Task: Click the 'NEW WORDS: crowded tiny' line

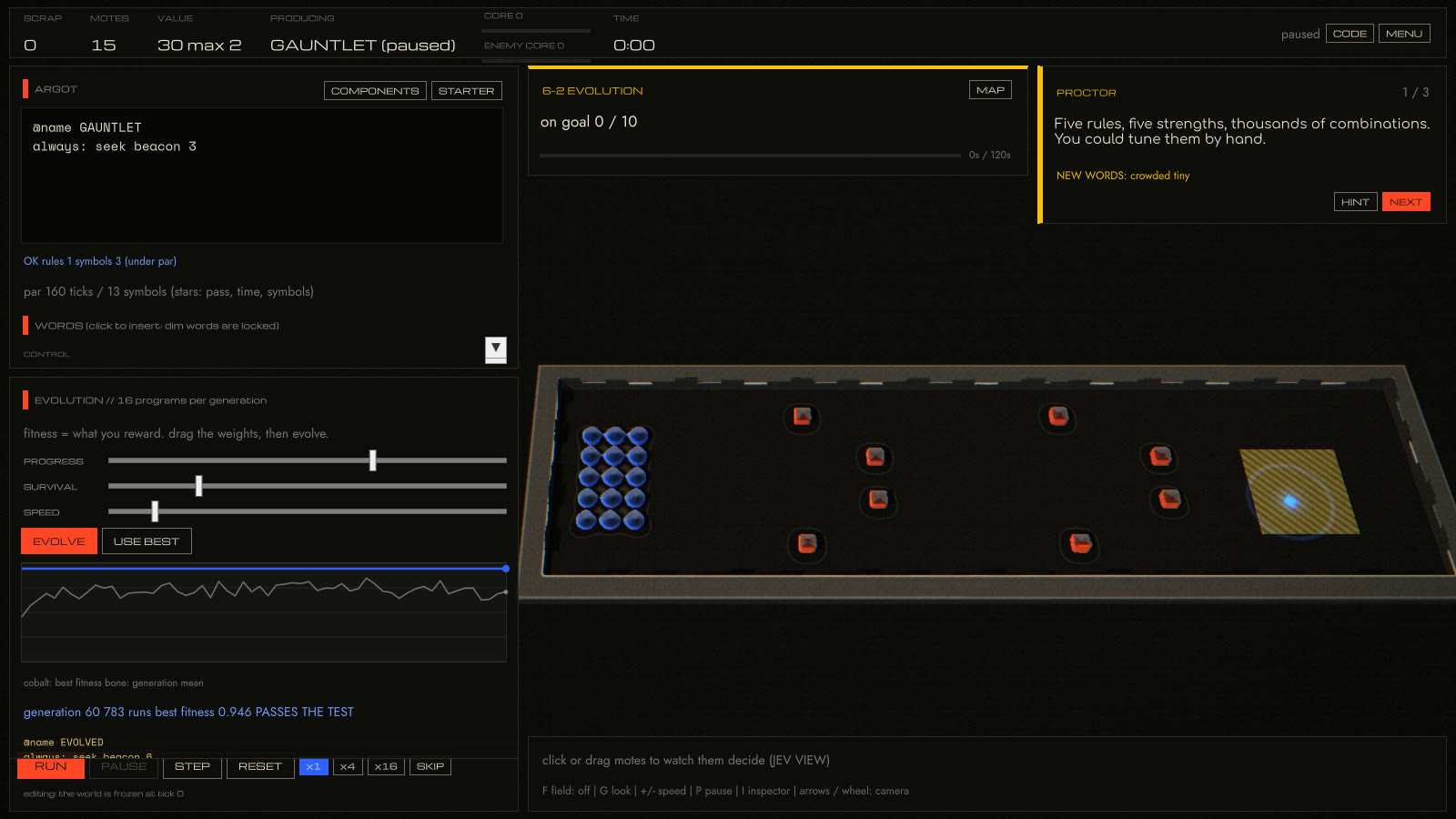Action: tap(1123, 176)
